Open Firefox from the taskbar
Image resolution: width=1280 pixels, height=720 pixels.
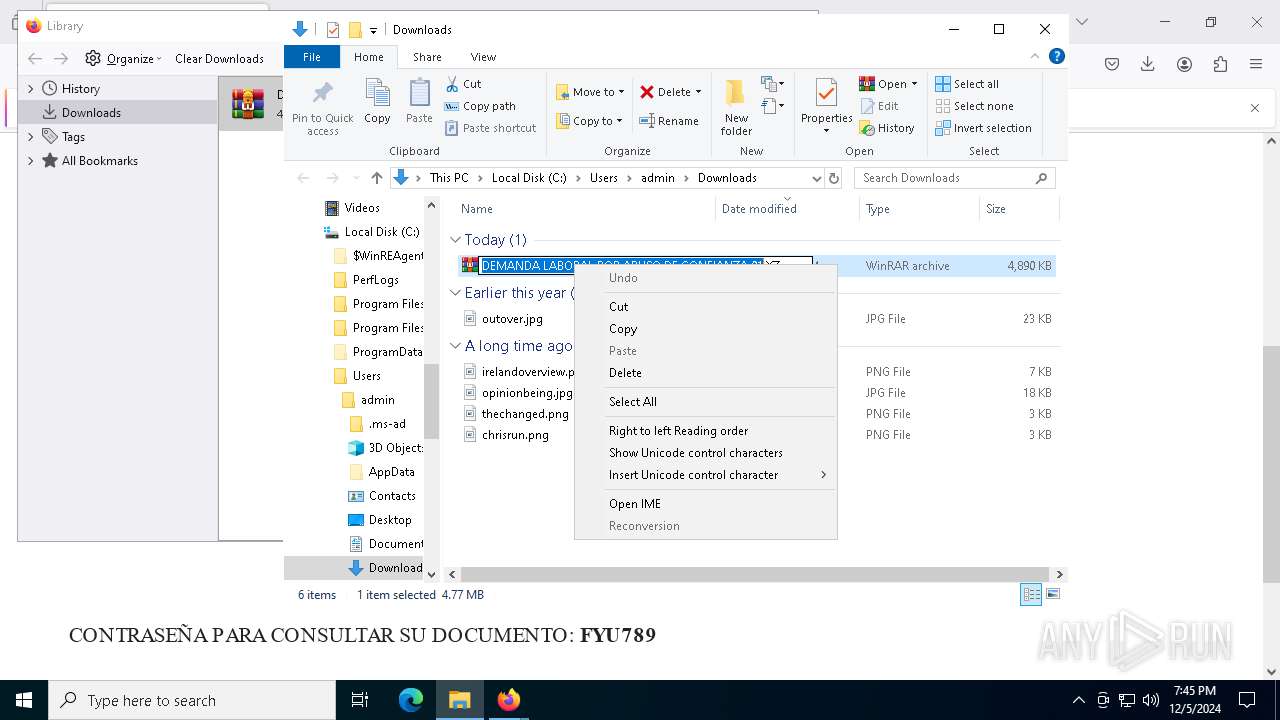[509, 700]
